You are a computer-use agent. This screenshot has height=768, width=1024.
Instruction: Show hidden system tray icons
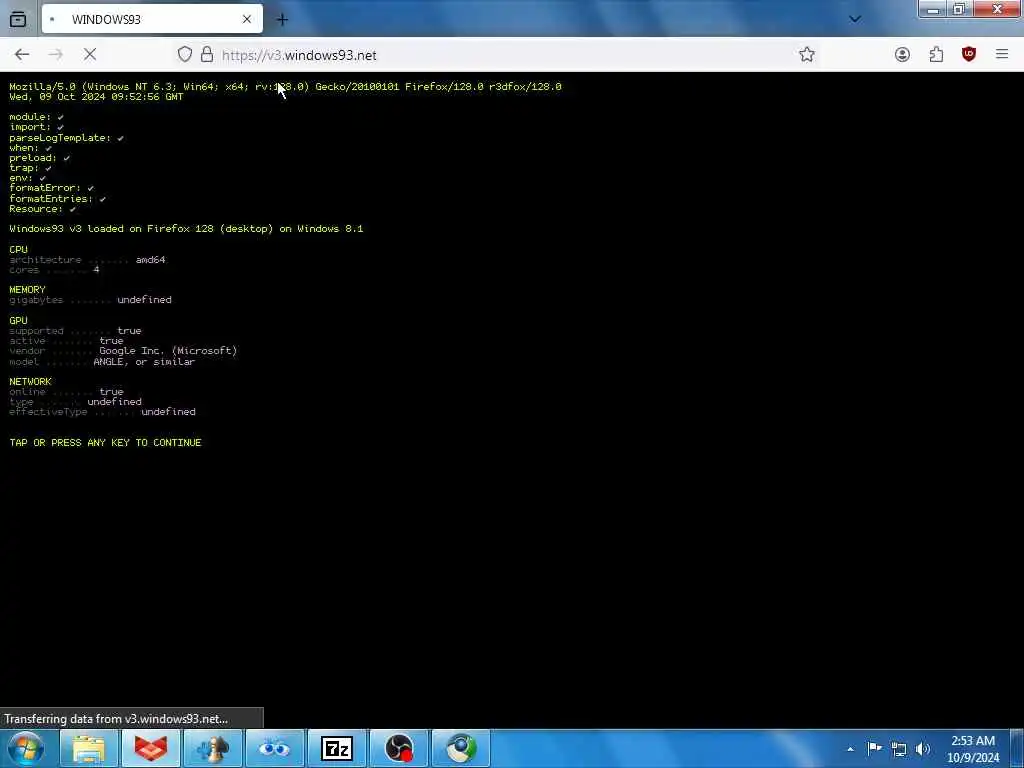point(850,749)
